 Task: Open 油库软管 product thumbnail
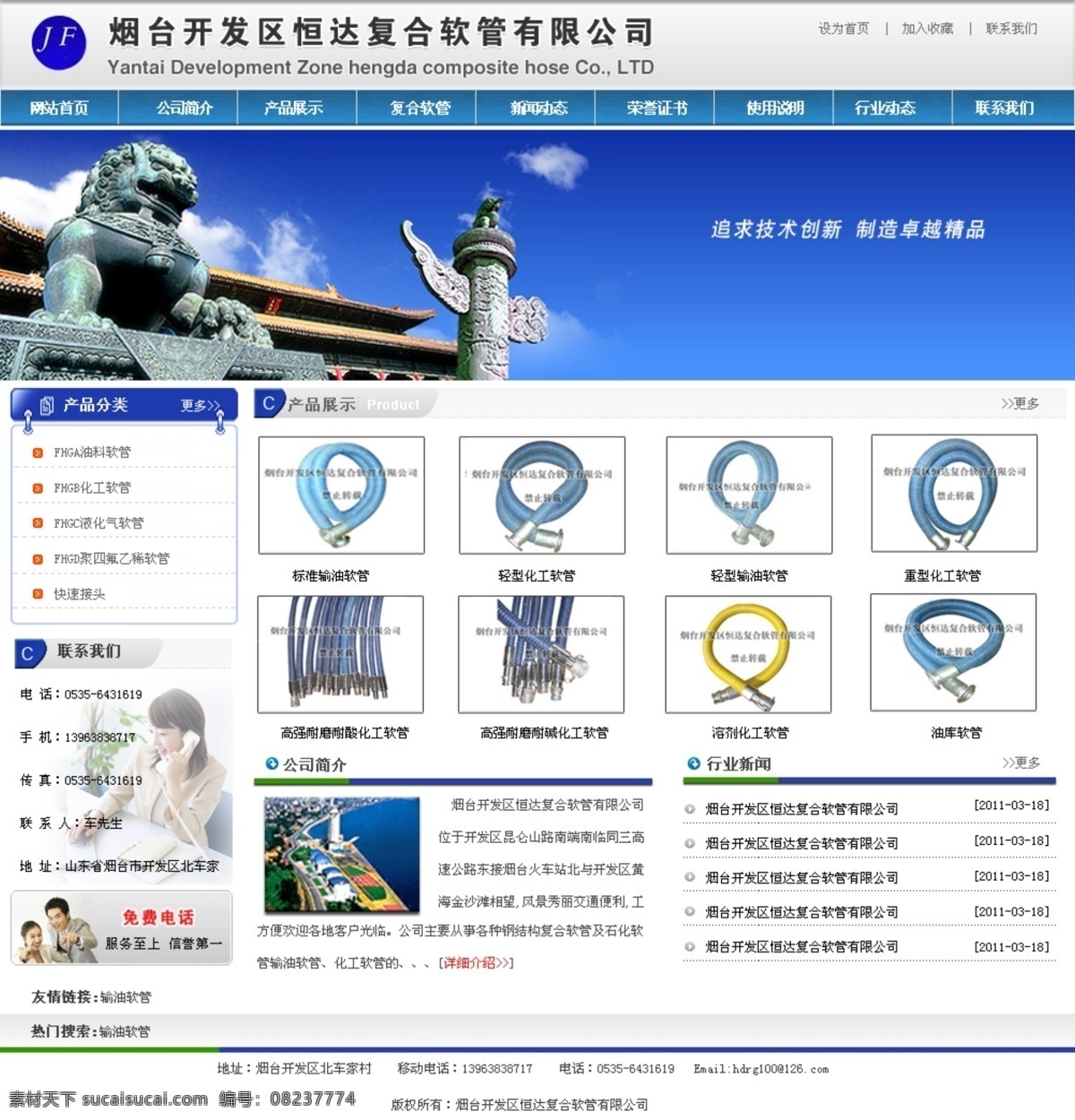coord(953,652)
